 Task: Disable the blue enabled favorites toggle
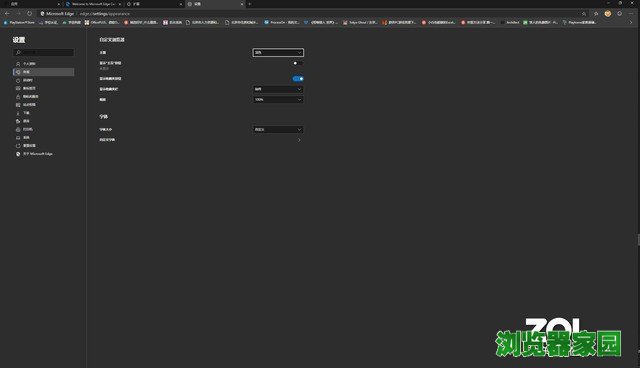pyautogui.click(x=298, y=79)
